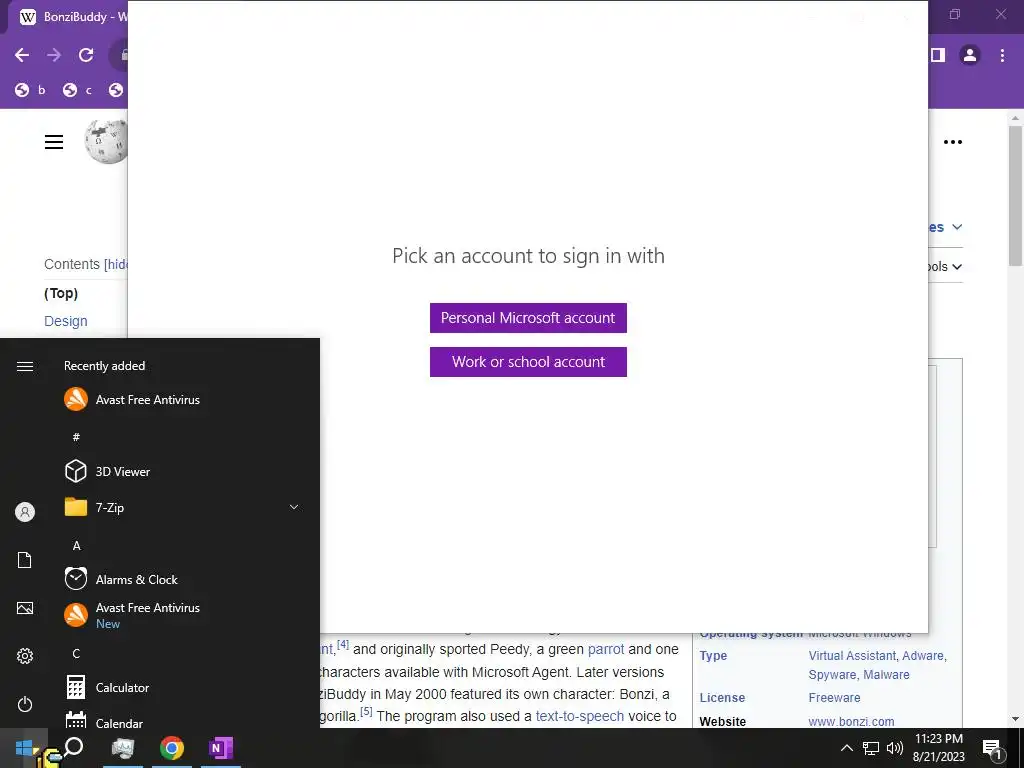This screenshot has height=768, width=1024.
Task: Click the Power icon in Start
Action: pos(25,704)
